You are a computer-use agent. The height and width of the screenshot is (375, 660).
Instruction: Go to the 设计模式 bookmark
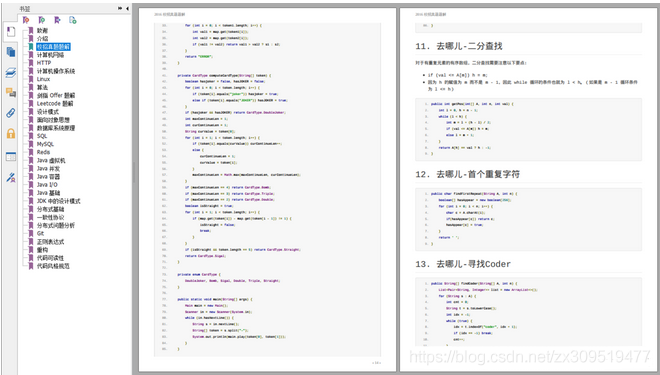tap(48, 112)
